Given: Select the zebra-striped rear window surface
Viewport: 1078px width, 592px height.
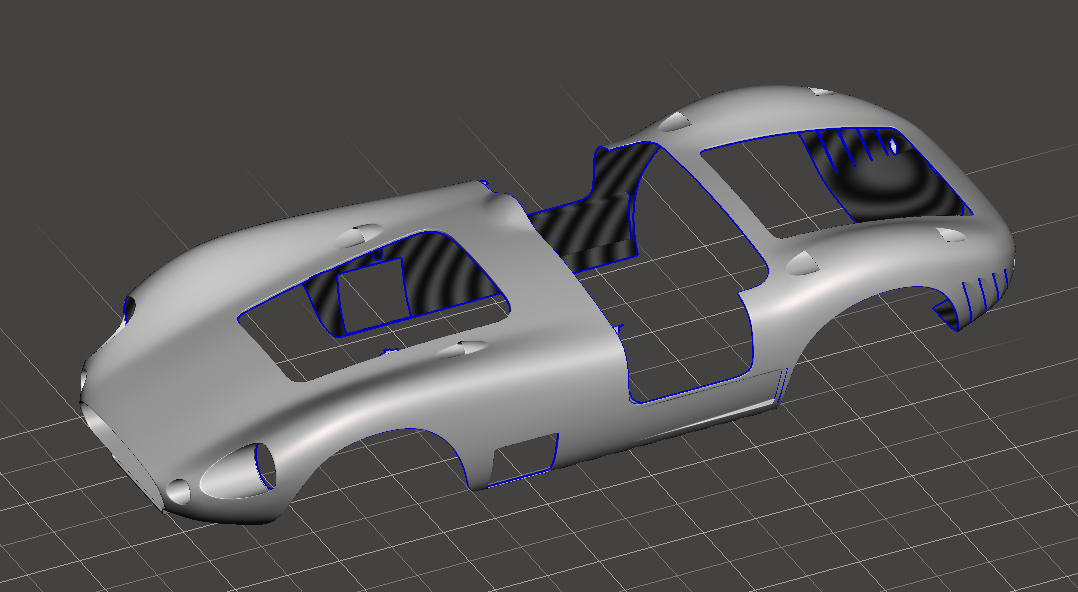Looking at the screenshot, I should [x=887, y=177].
